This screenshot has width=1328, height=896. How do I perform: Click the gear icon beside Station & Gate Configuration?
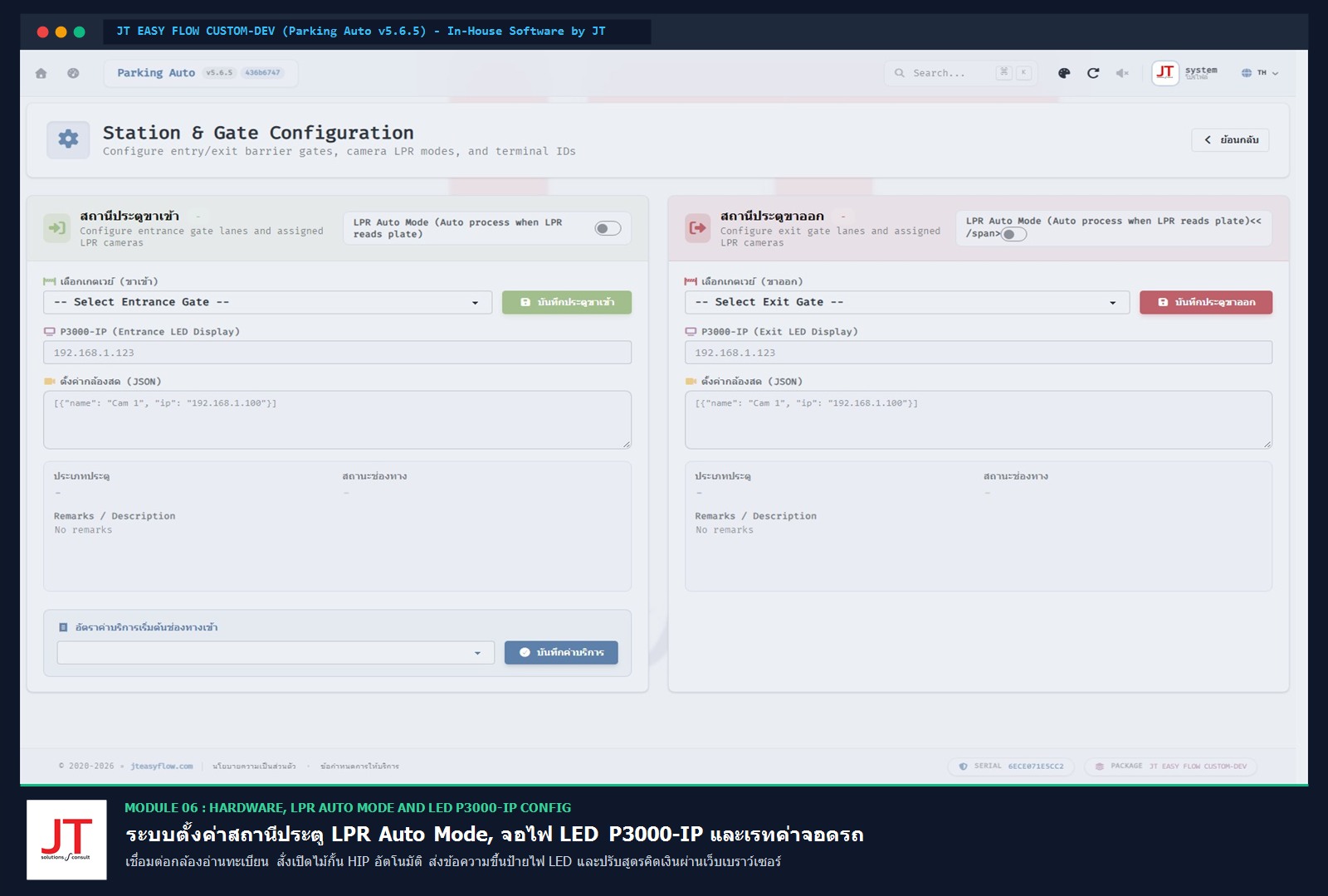[x=68, y=139]
